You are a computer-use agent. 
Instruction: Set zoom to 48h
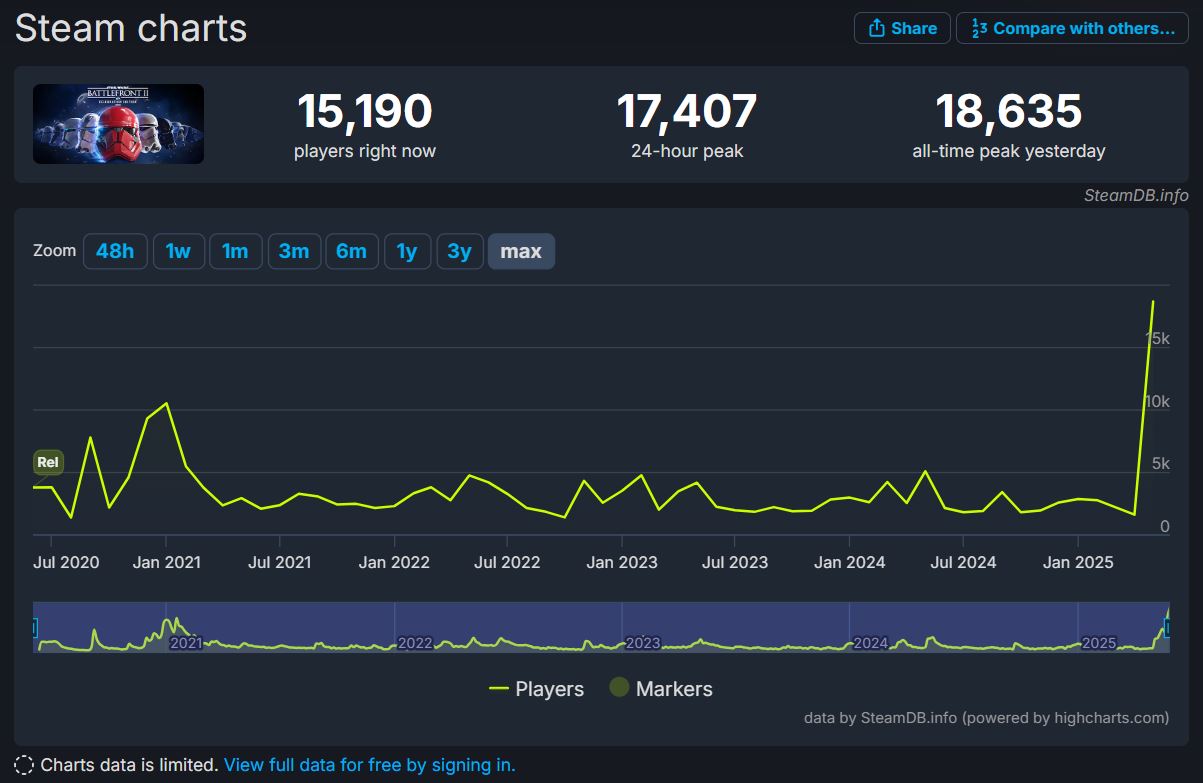click(x=115, y=251)
